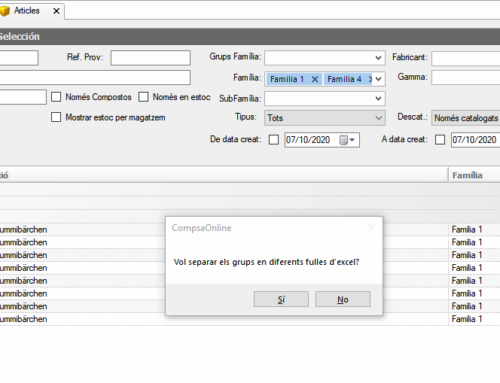
Task: Click the dialog question text about excel
Action: point(266,262)
